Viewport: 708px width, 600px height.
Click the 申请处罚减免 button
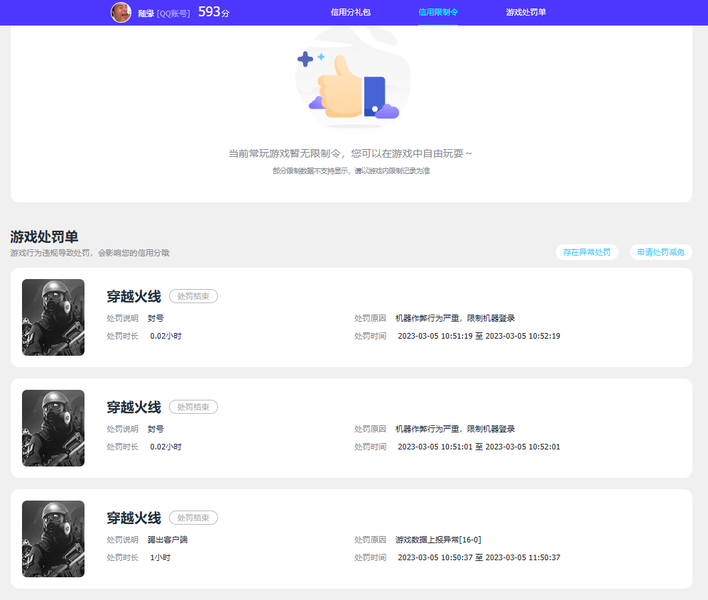pyautogui.click(x=661, y=252)
